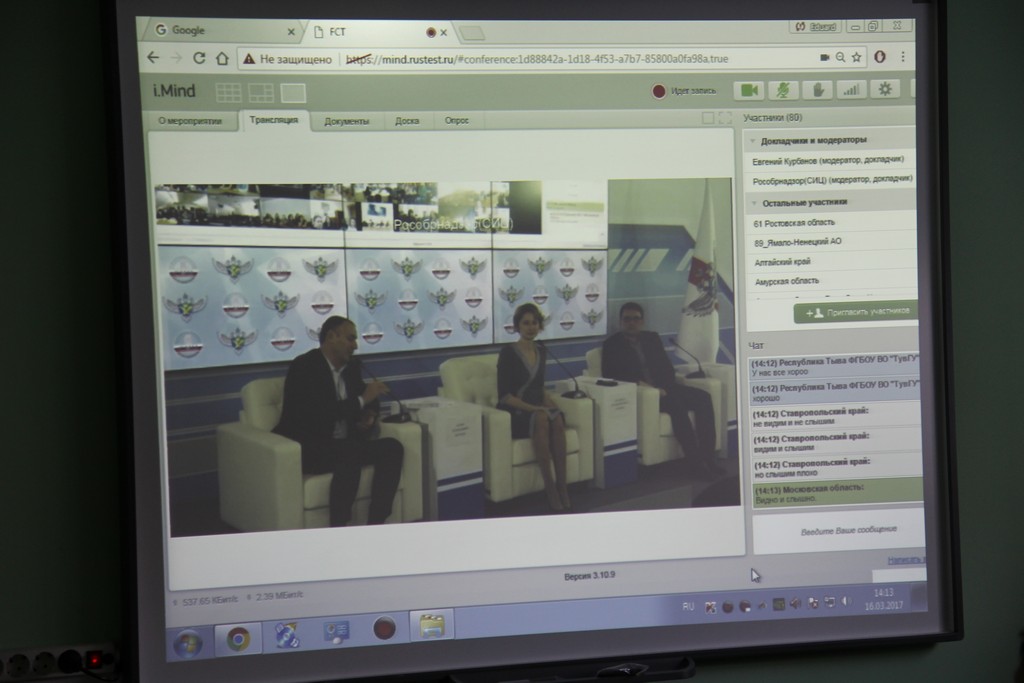Select participant 61 Ростовская область
The width and height of the screenshot is (1024, 683).
pyautogui.click(x=794, y=223)
